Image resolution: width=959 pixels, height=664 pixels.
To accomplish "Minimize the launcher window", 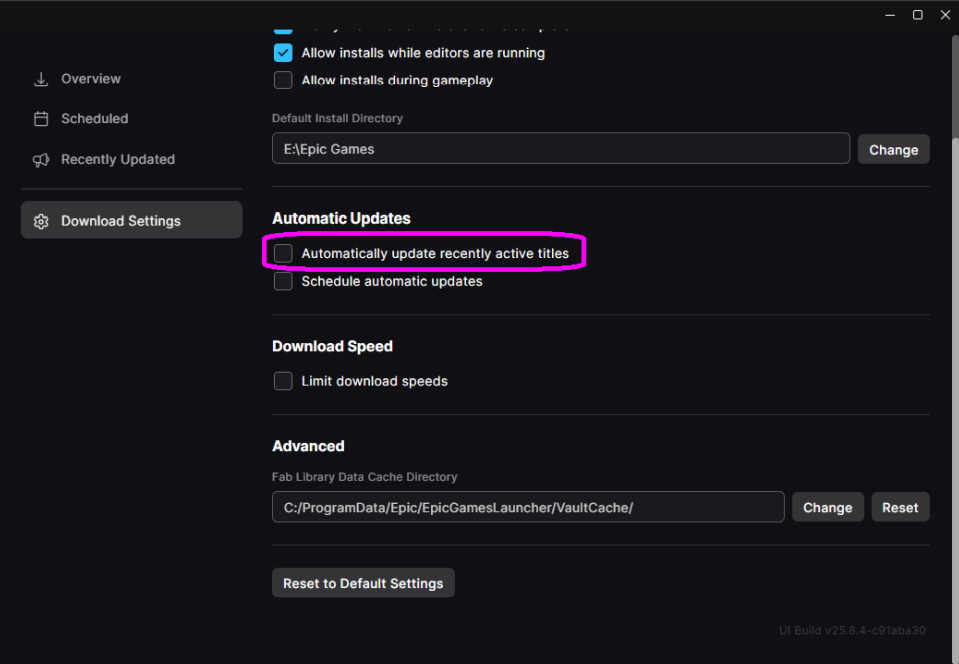I will tap(890, 15).
